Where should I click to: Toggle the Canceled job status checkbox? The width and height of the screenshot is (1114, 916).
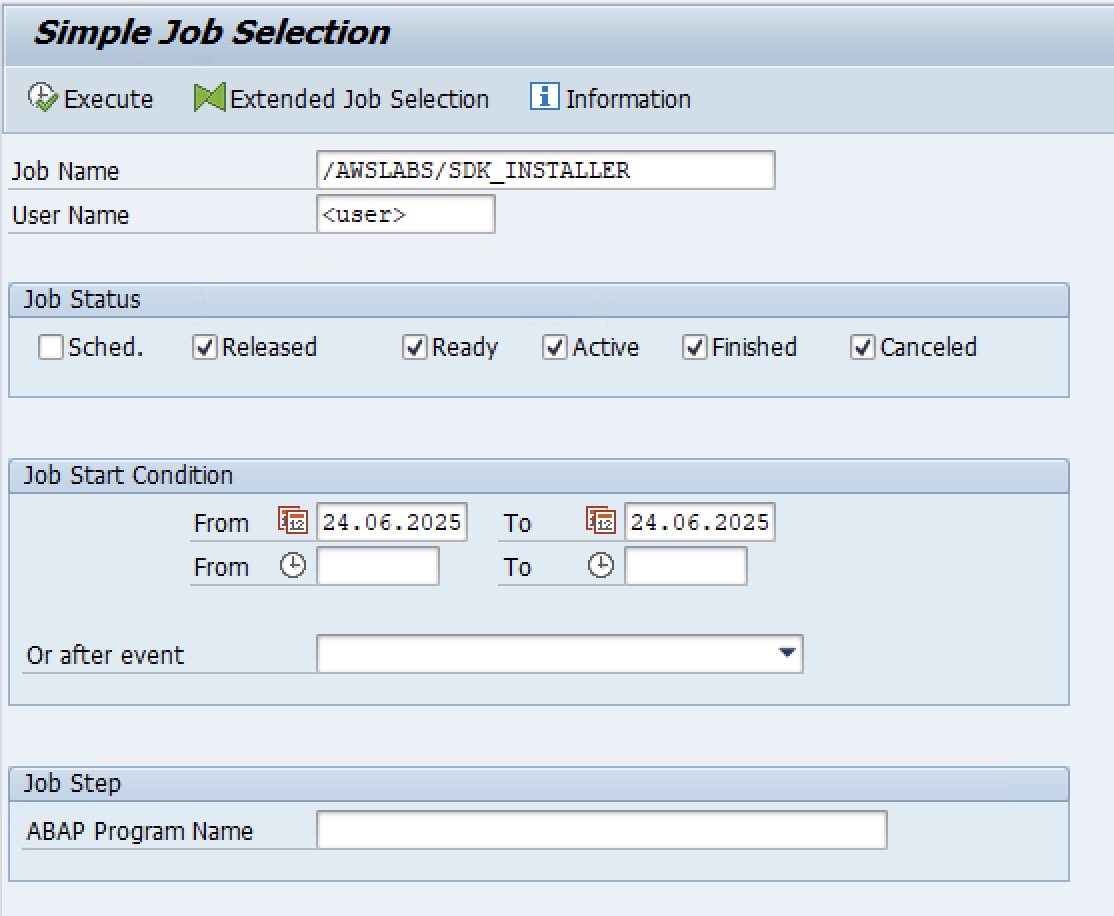click(863, 347)
